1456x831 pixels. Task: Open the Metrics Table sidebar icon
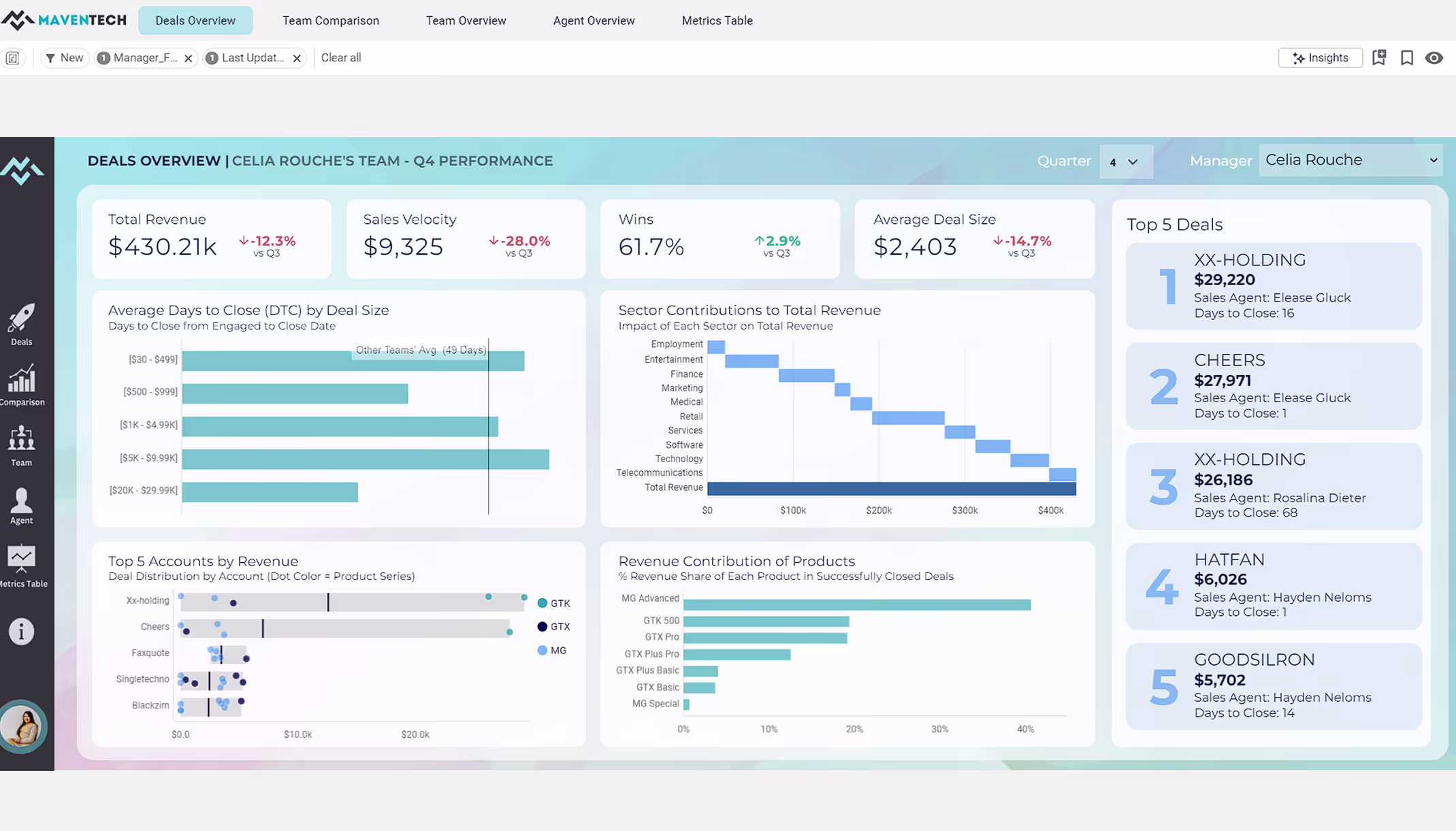(x=21, y=558)
